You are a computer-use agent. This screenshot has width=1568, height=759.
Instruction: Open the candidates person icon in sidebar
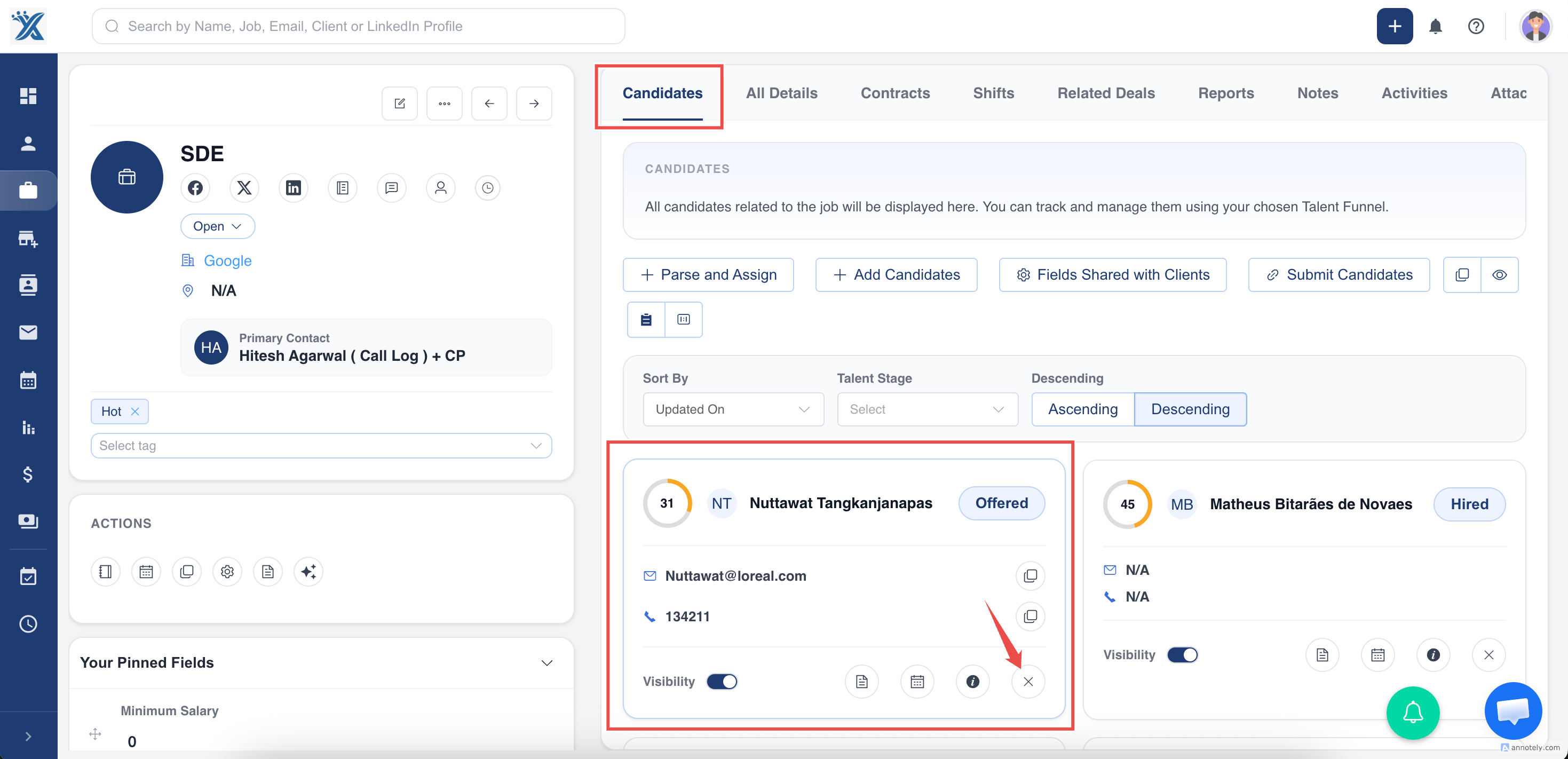pos(28,143)
